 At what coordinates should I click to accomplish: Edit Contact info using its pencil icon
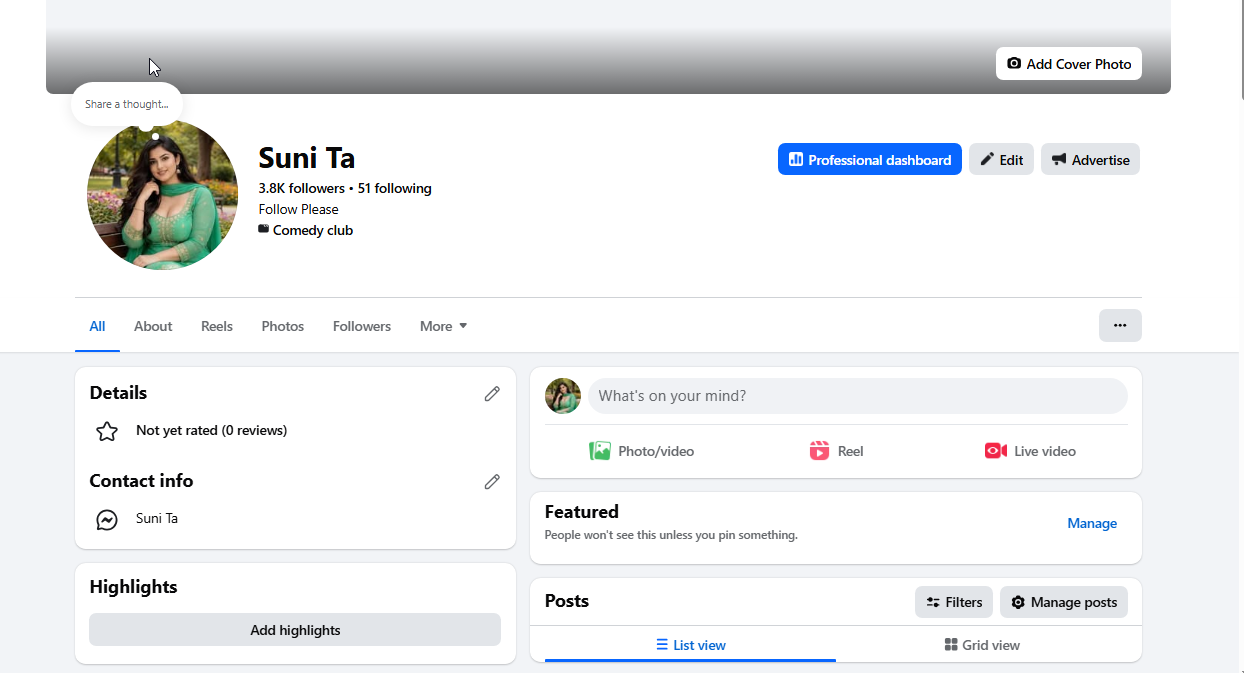click(492, 482)
